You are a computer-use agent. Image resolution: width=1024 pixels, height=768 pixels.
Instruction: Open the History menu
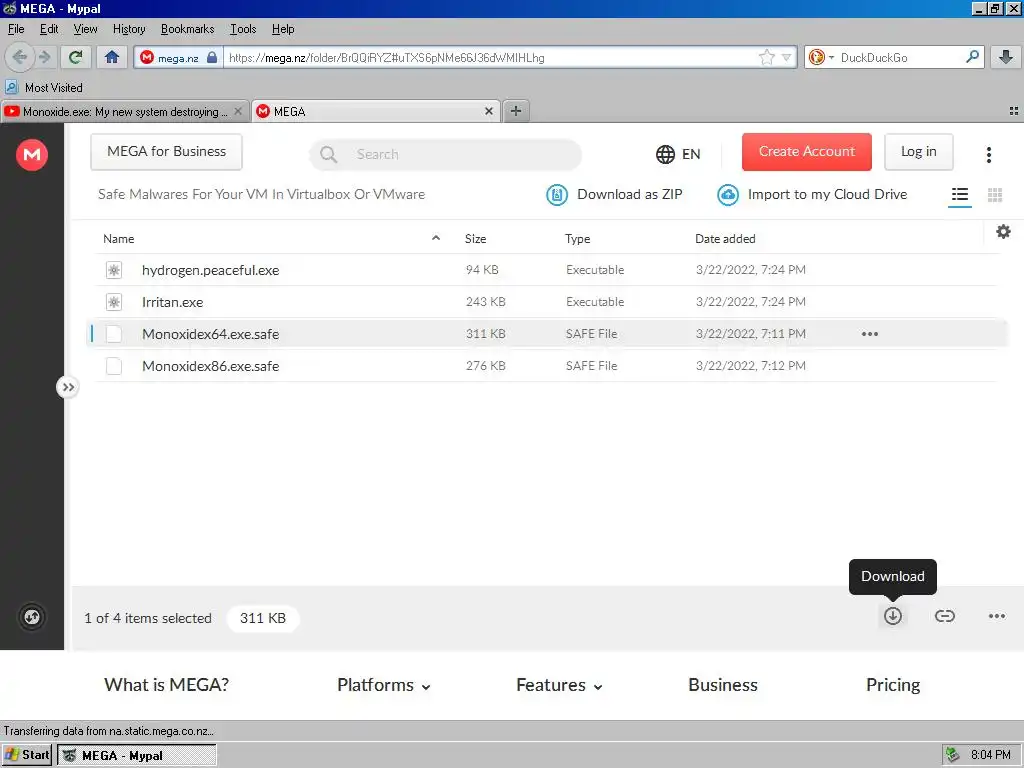pos(129,29)
